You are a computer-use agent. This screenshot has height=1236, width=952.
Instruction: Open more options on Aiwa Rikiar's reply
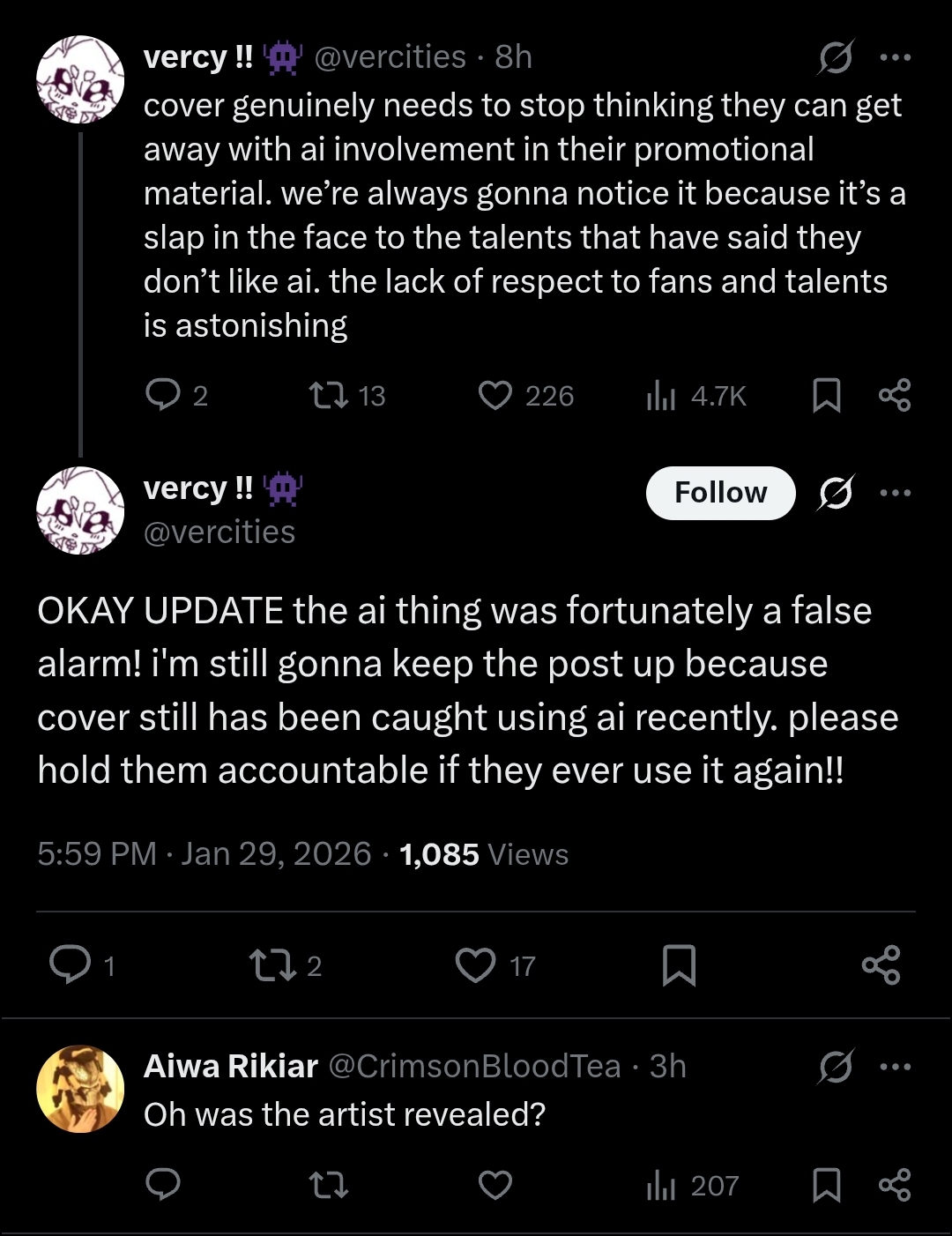[895, 1067]
